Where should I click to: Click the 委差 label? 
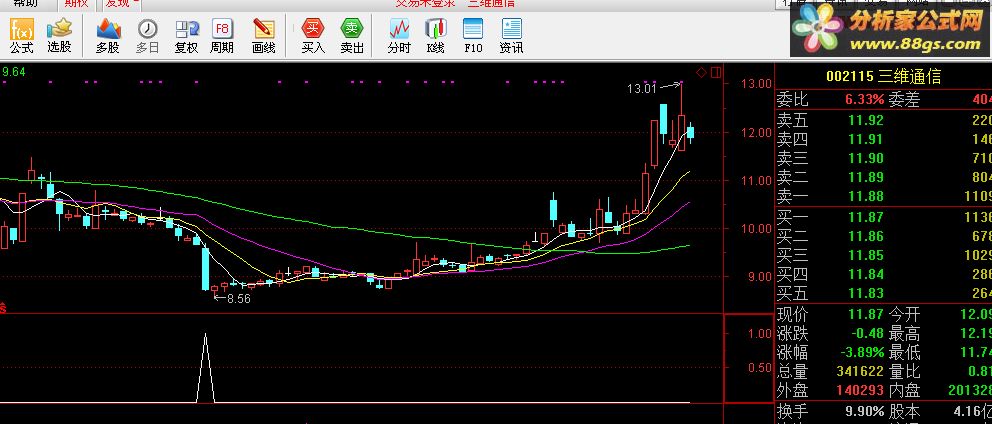click(x=905, y=99)
